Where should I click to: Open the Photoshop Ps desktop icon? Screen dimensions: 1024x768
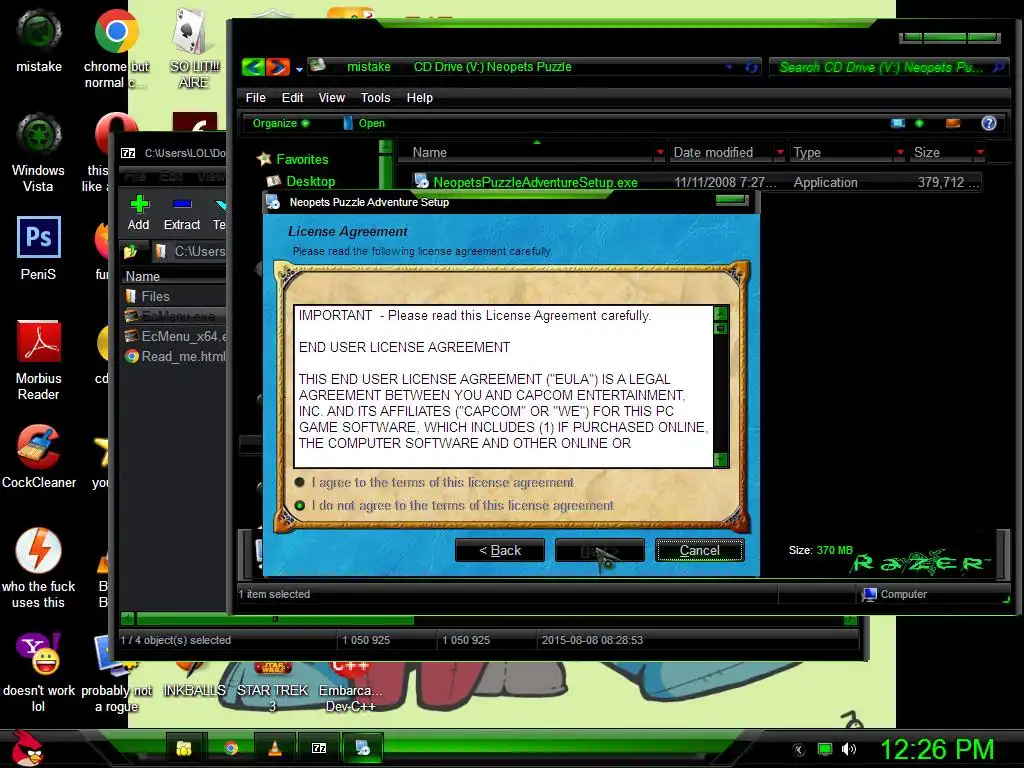(39, 237)
